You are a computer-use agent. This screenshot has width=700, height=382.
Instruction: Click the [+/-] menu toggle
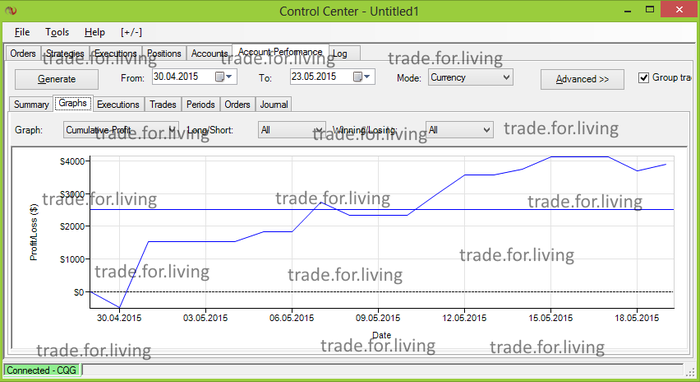click(131, 32)
